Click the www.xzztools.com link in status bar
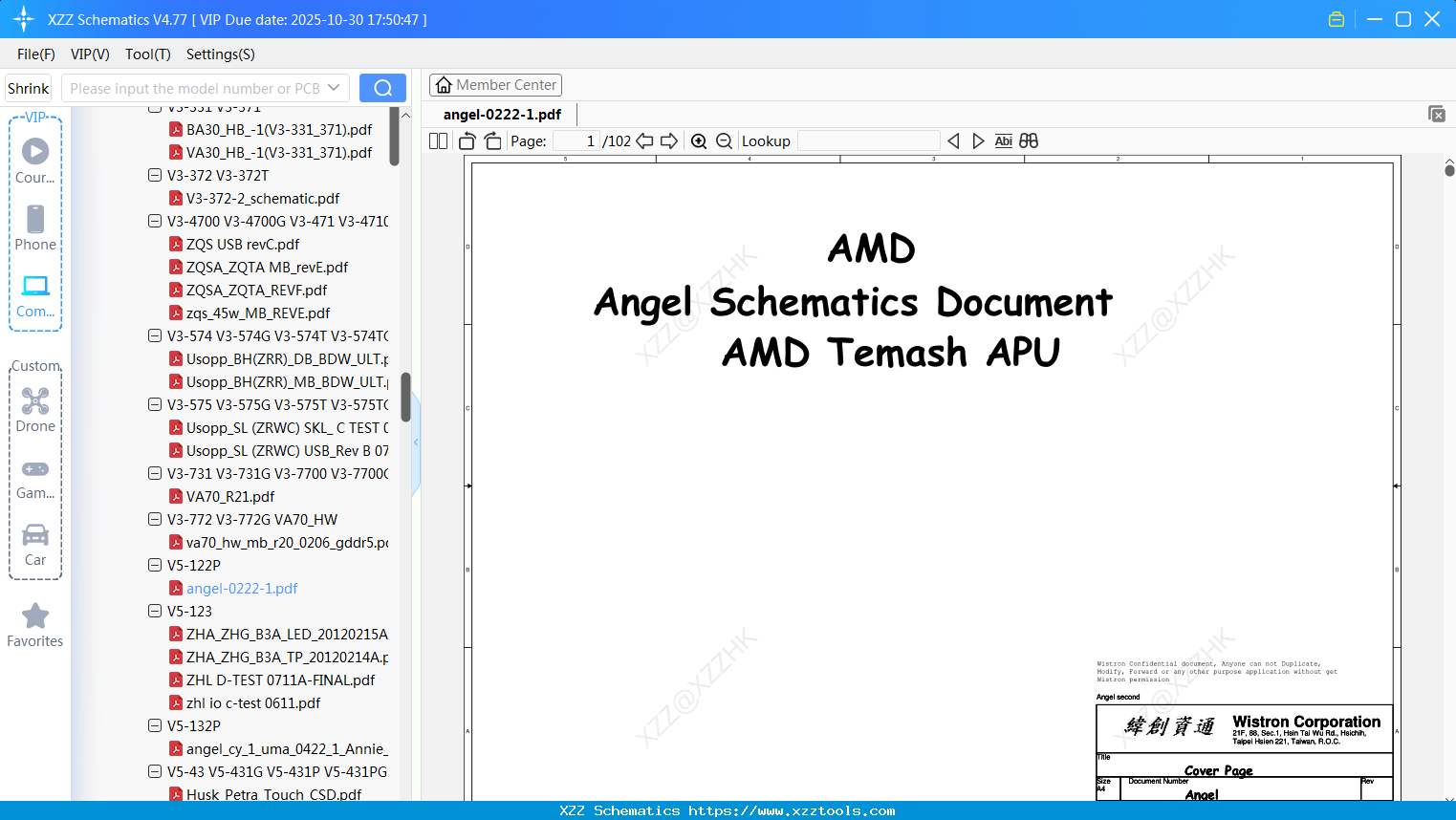 point(792,810)
